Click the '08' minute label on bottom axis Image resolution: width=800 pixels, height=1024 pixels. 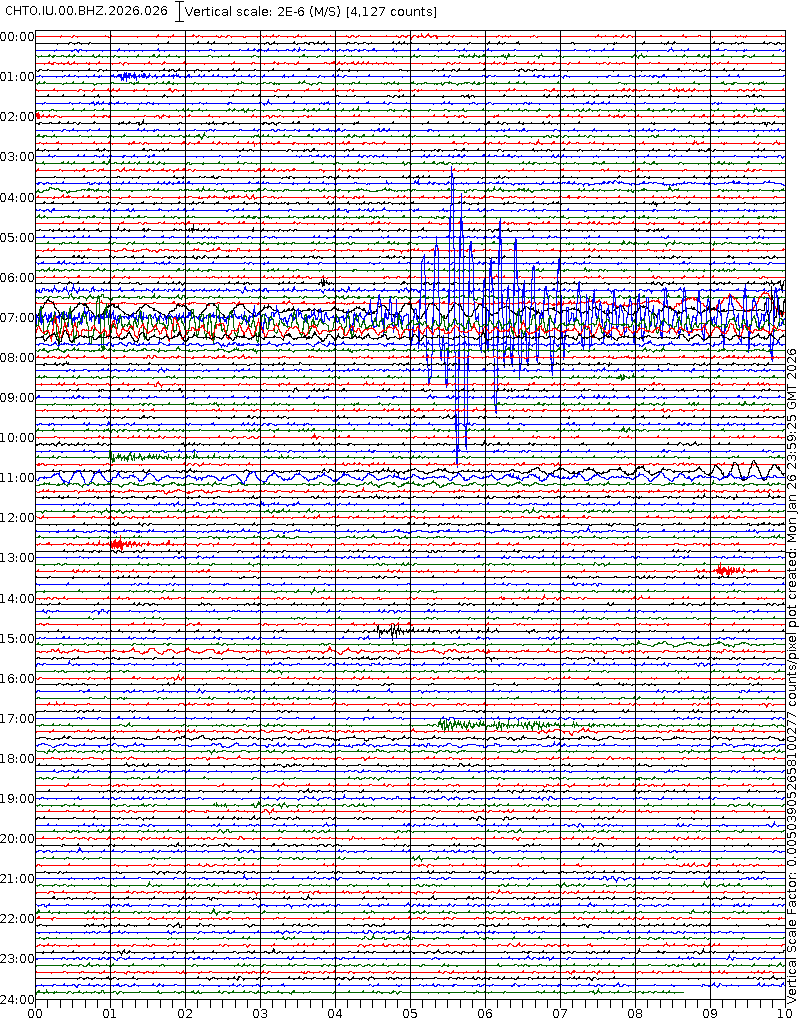point(635,1013)
